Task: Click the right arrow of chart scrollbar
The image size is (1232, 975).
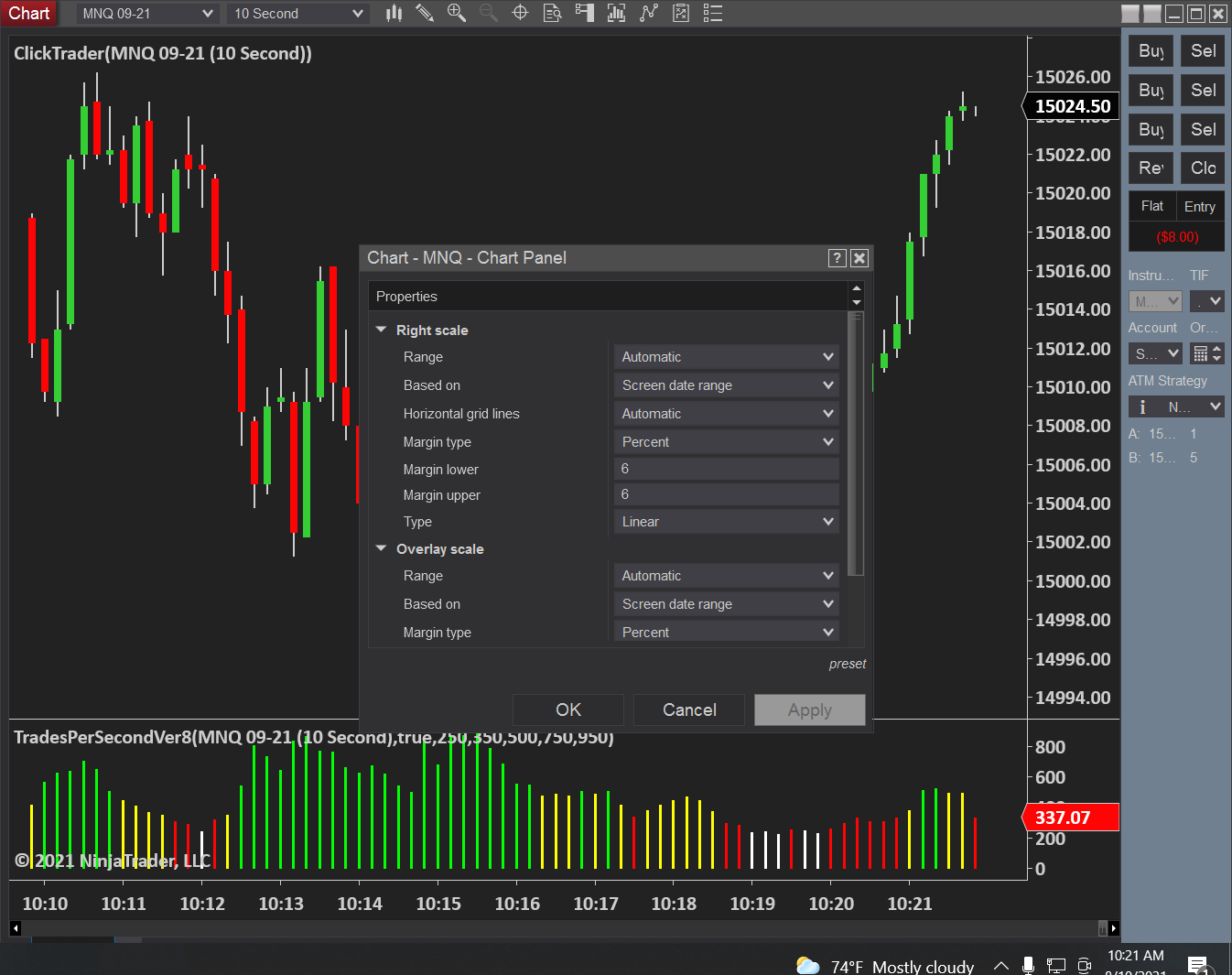Action: point(1113,928)
